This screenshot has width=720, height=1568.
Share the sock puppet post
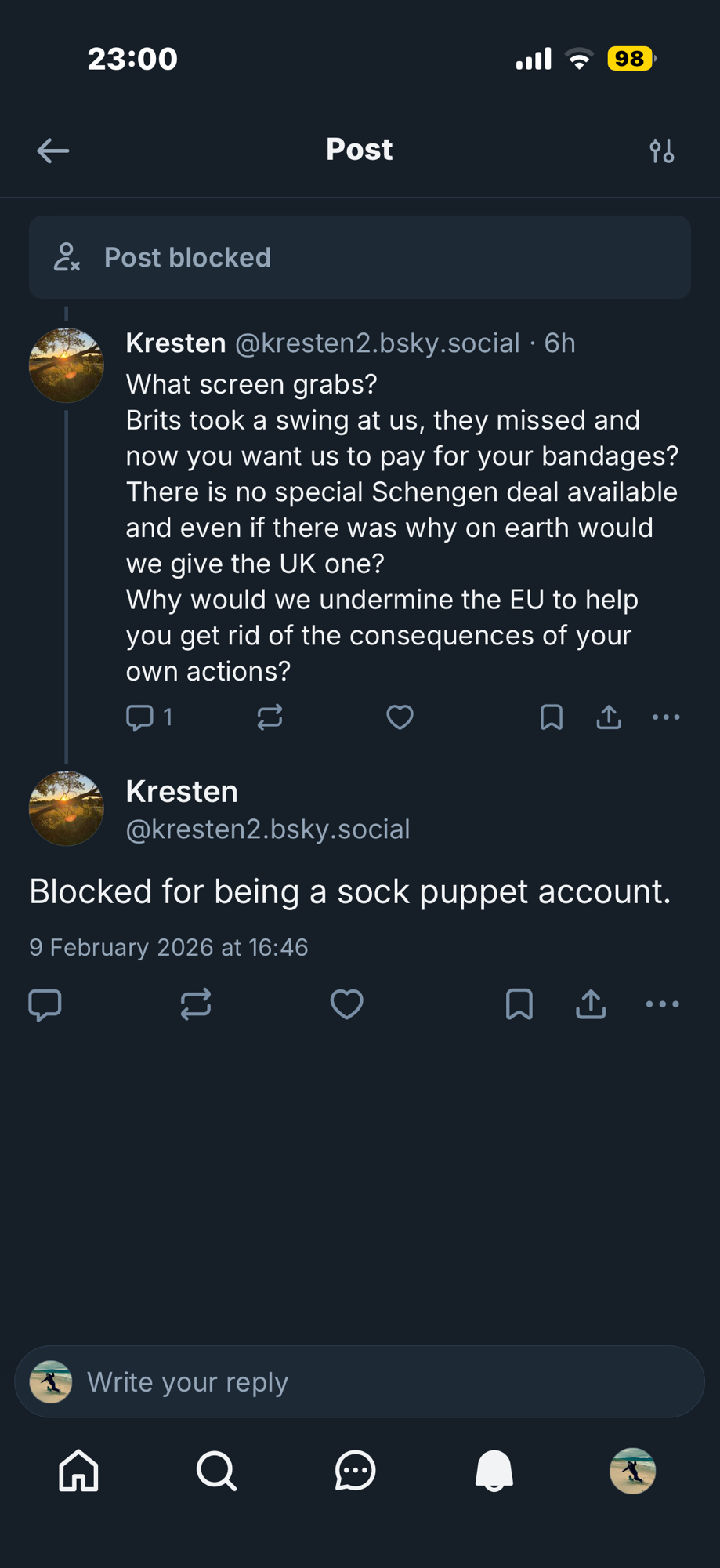tap(591, 1004)
